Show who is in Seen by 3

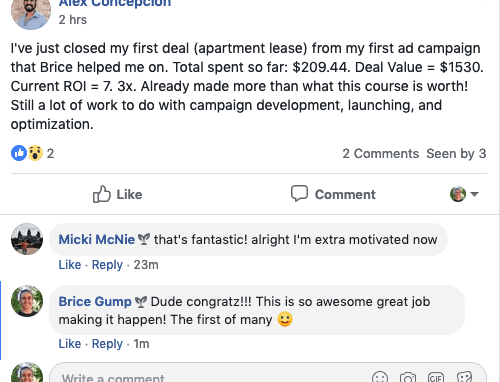pos(456,154)
